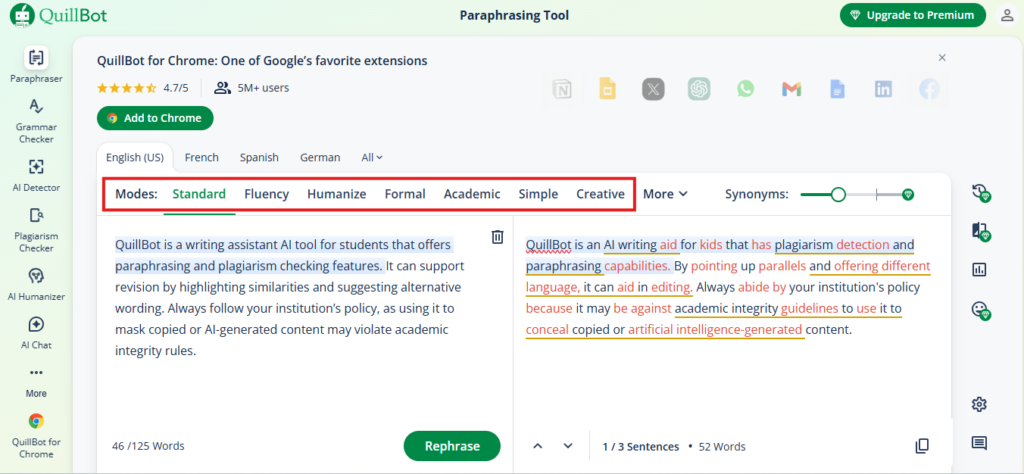1024x474 pixels.
Task: Click the Gmail integration icon
Action: [x=792, y=89]
